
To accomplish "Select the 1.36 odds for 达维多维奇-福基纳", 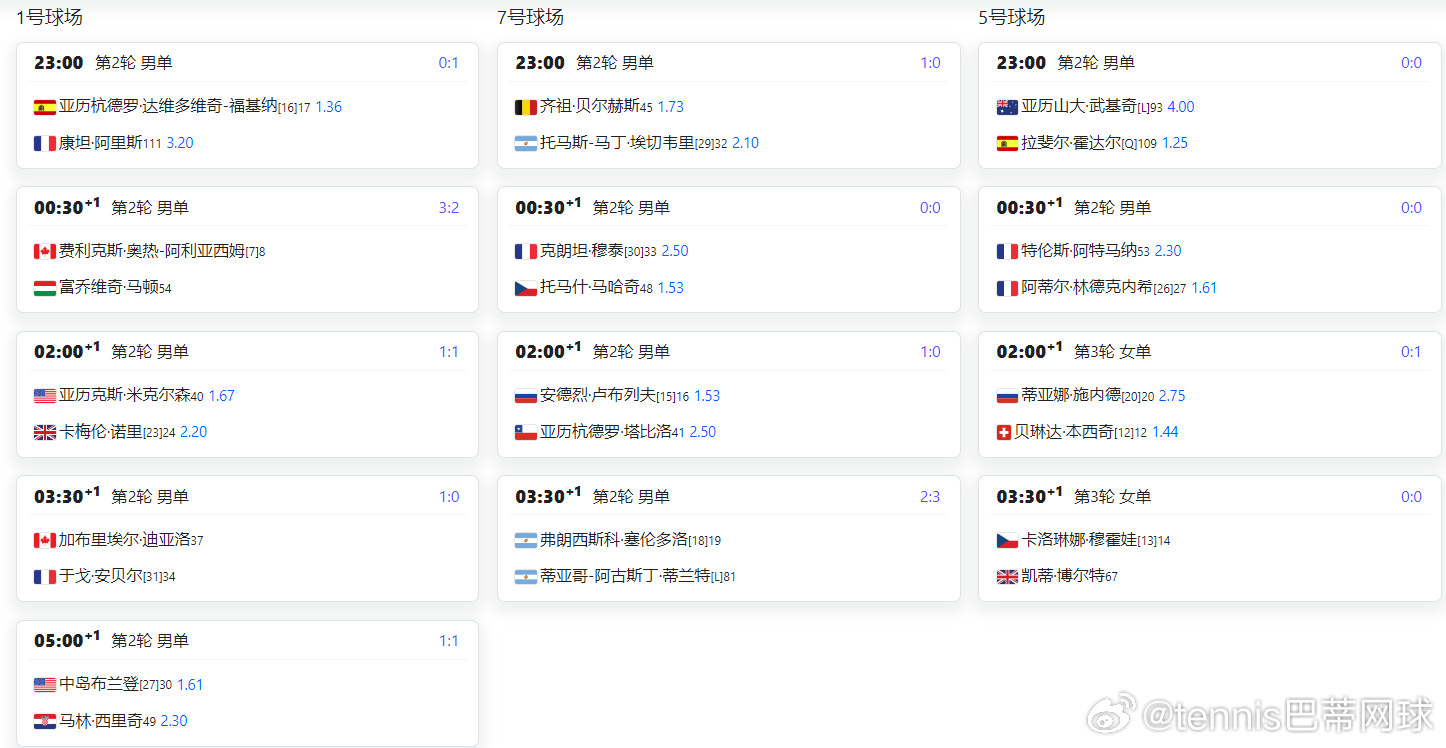I will (x=329, y=107).
